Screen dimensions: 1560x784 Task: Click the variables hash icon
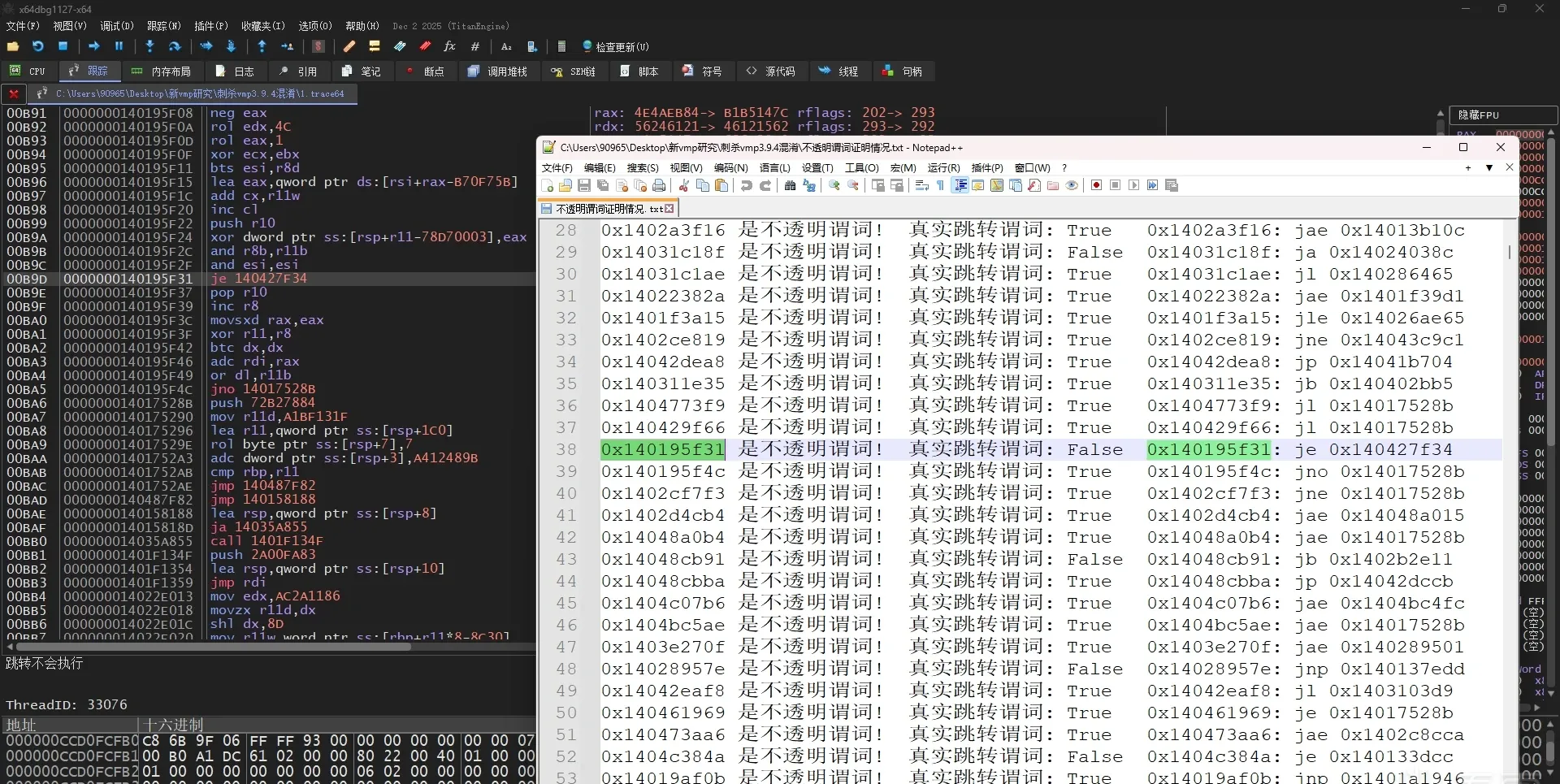point(475,46)
